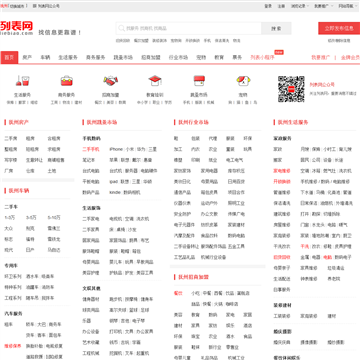The height and width of the screenshot is (360, 360).
Task: Open the 车辆 navigation tab
Action: [45, 57]
